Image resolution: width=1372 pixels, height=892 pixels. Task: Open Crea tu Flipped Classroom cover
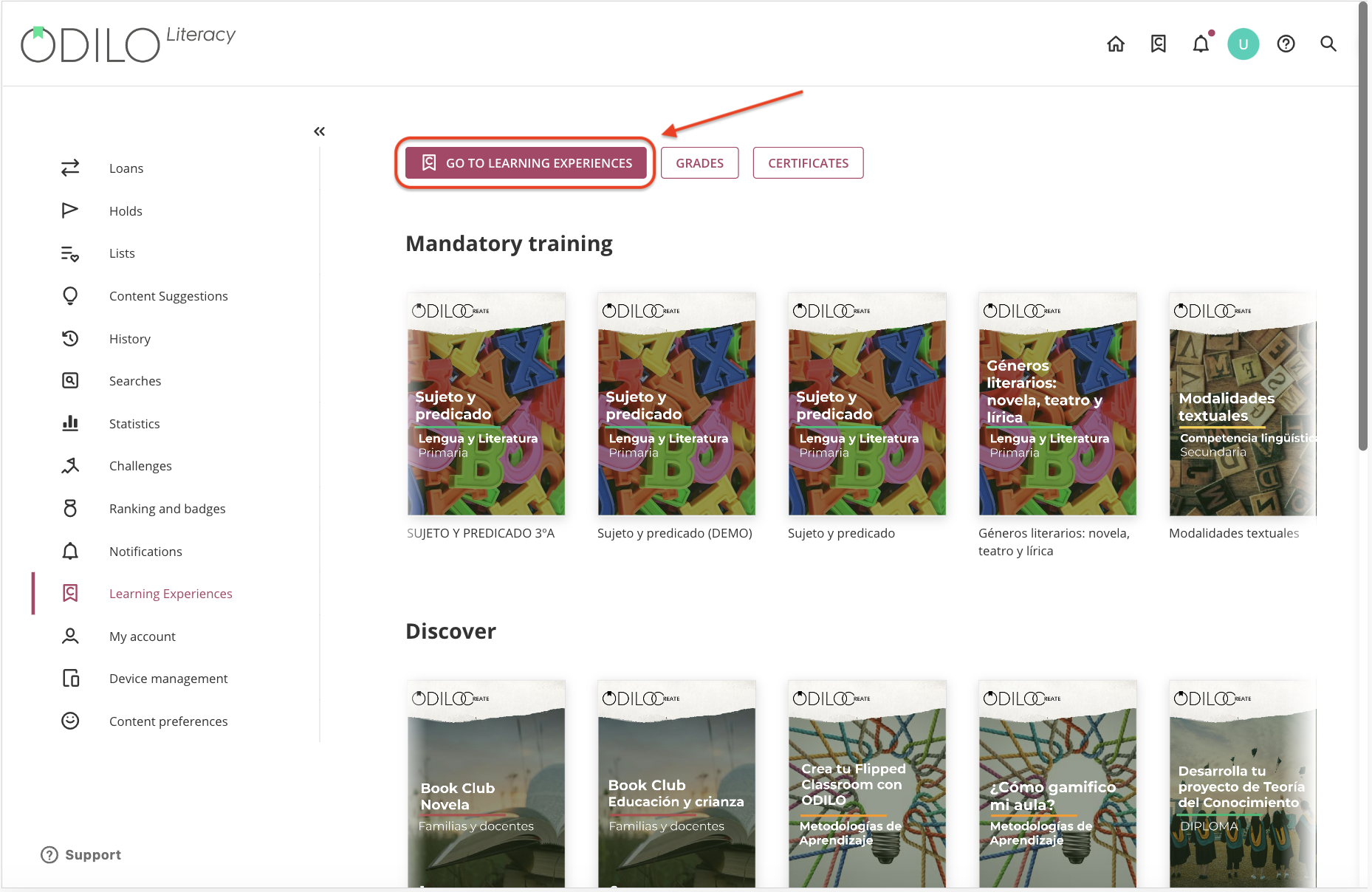868,784
